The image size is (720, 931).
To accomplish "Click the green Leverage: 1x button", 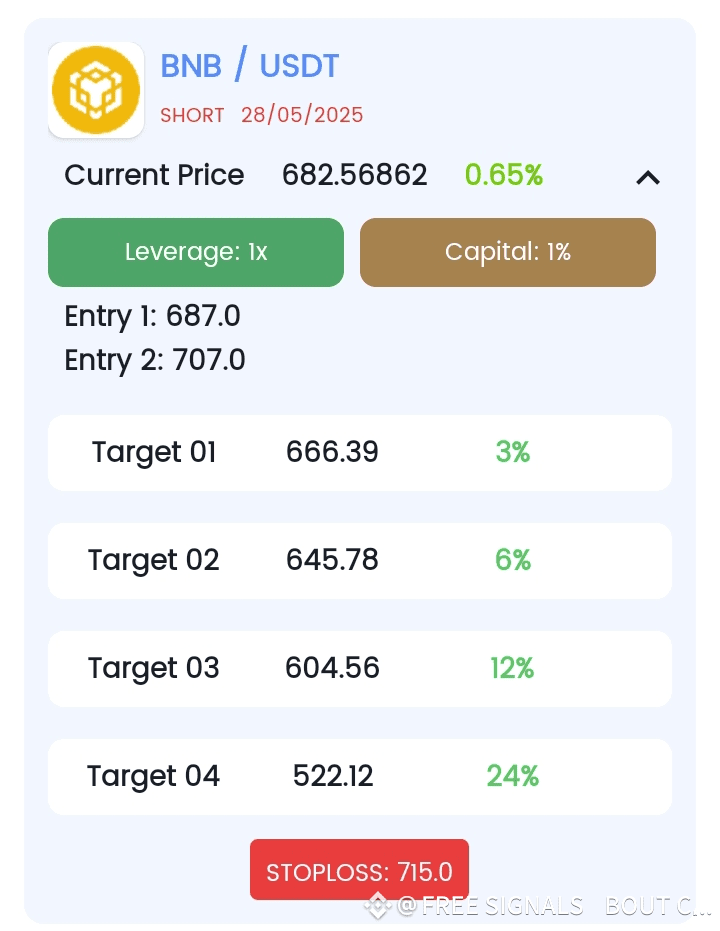I will pyautogui.click(x=196, y=252).
